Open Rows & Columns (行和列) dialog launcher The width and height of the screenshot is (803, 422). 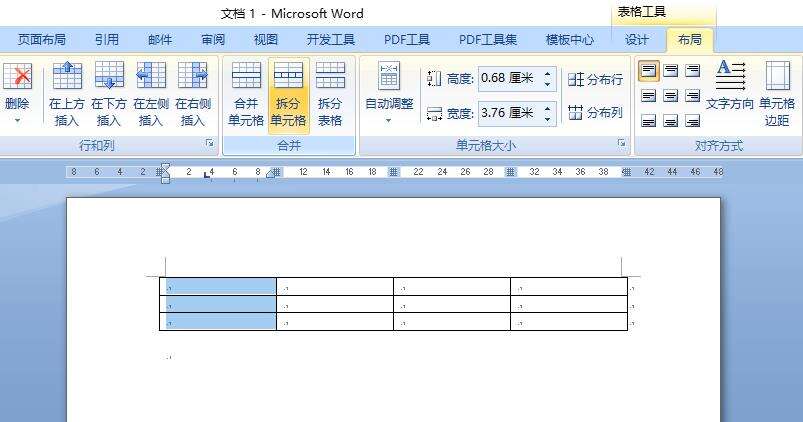[x=210, y=144]
